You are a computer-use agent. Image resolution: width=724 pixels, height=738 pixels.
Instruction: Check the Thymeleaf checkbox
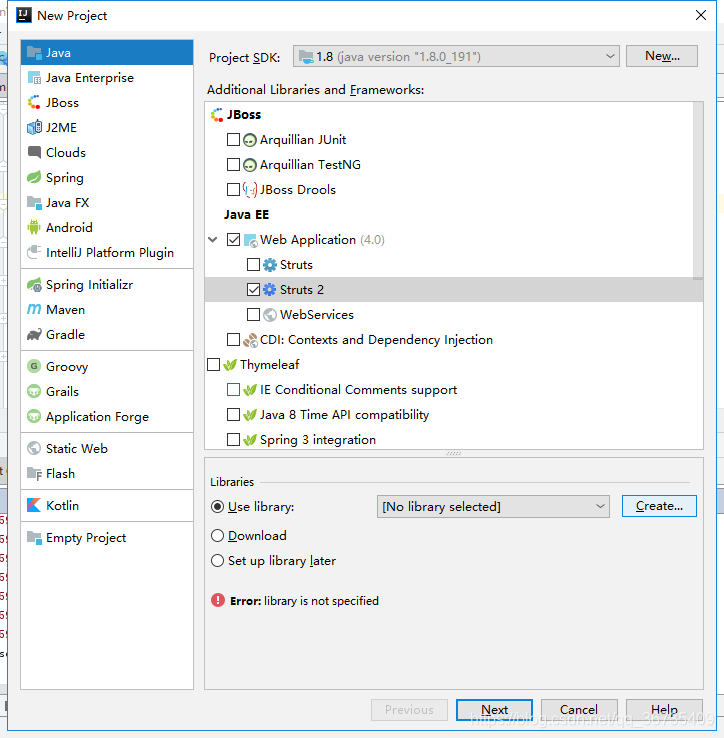coord(213,364)
